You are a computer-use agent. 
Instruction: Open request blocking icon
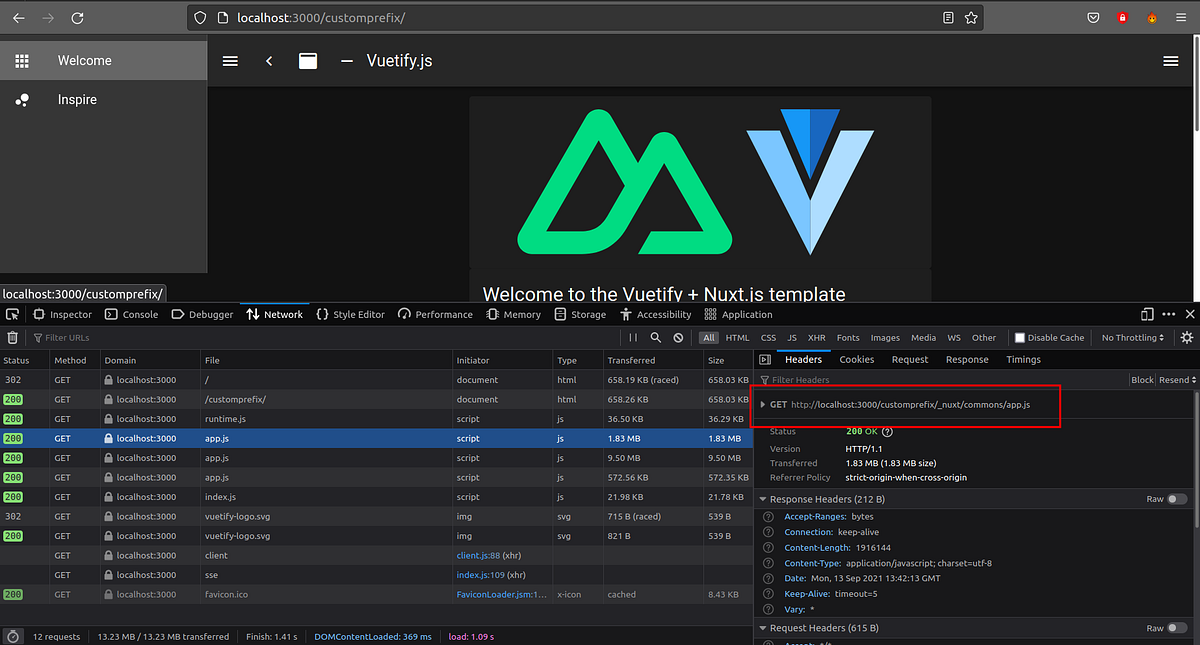[679, 338]
